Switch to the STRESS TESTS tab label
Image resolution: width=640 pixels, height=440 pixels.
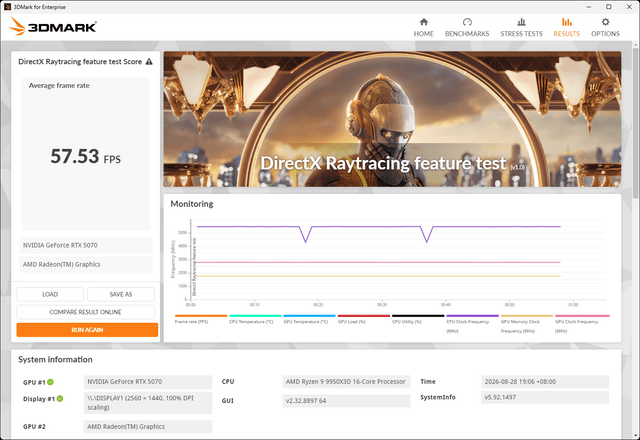coord(521,34)
